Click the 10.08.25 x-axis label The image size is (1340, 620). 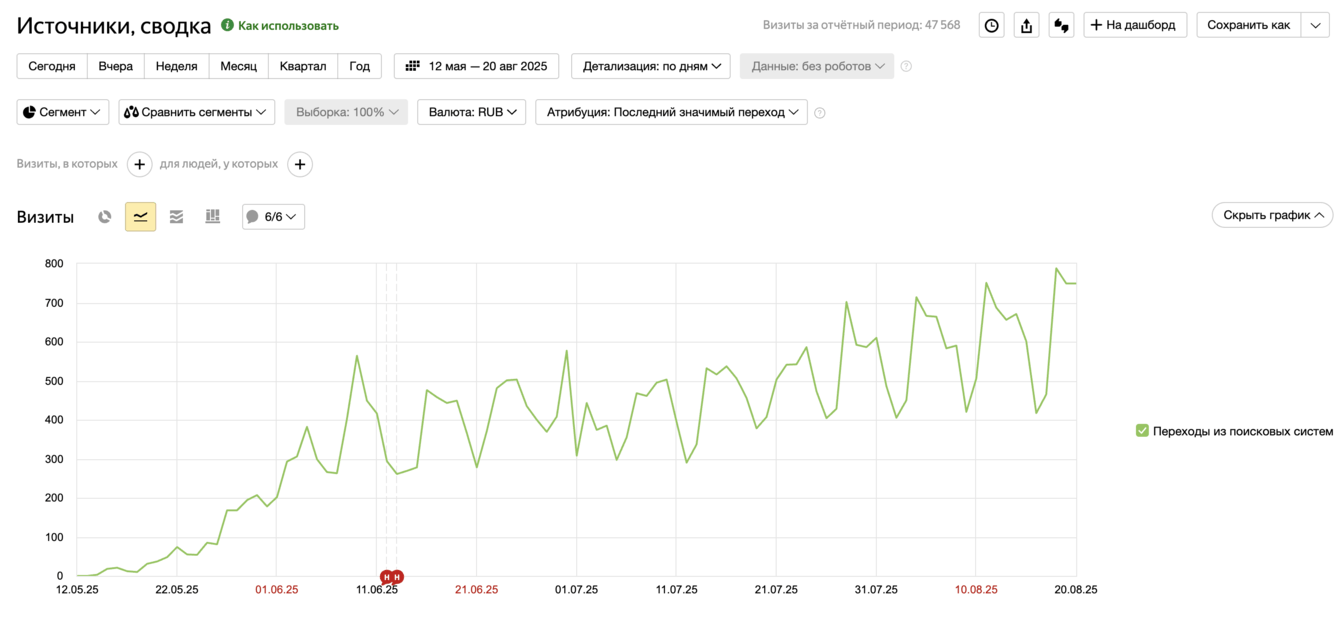click(x=976, y=590)
